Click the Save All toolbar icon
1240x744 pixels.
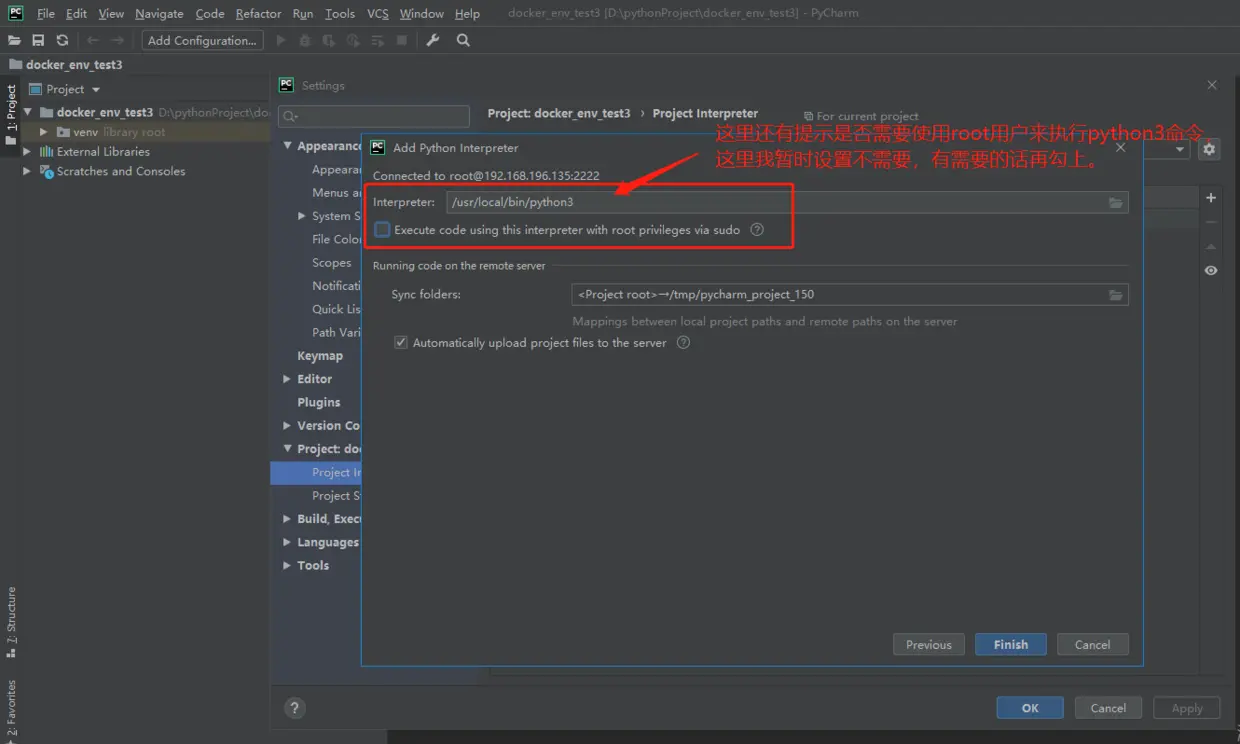pos(38,40)
